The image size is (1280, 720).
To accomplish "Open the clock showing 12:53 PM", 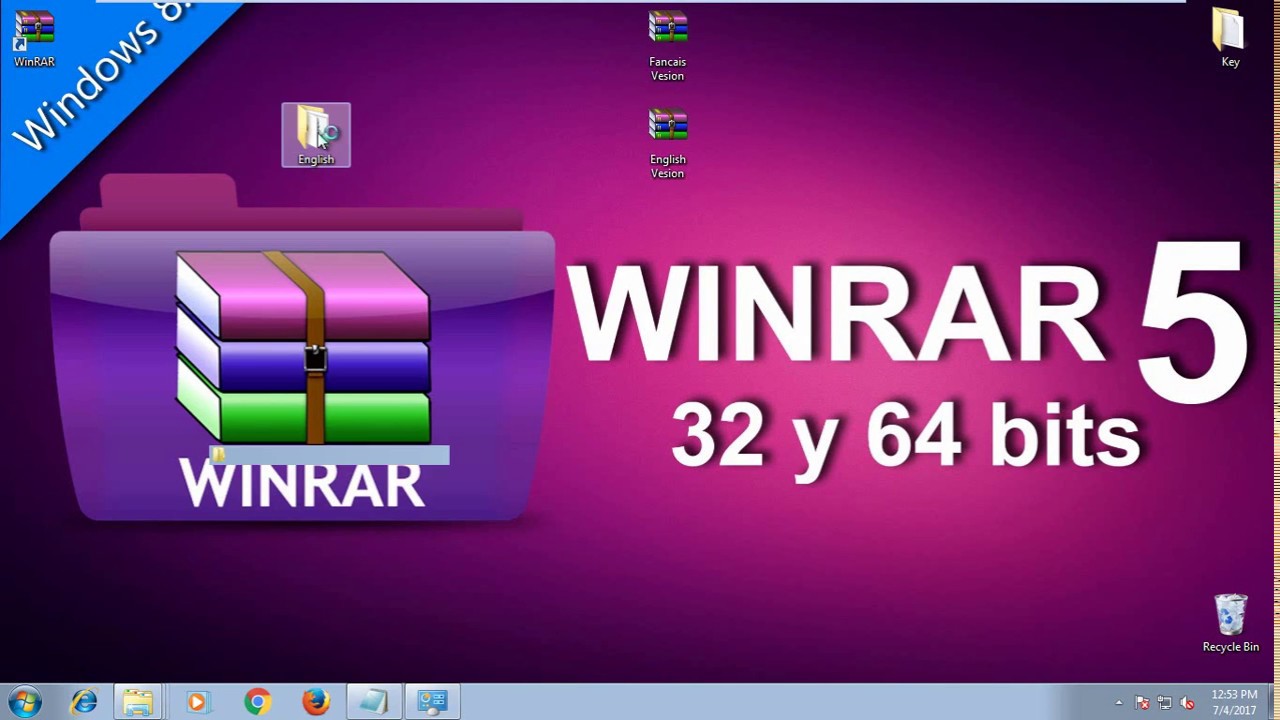I will (1234, 702).
